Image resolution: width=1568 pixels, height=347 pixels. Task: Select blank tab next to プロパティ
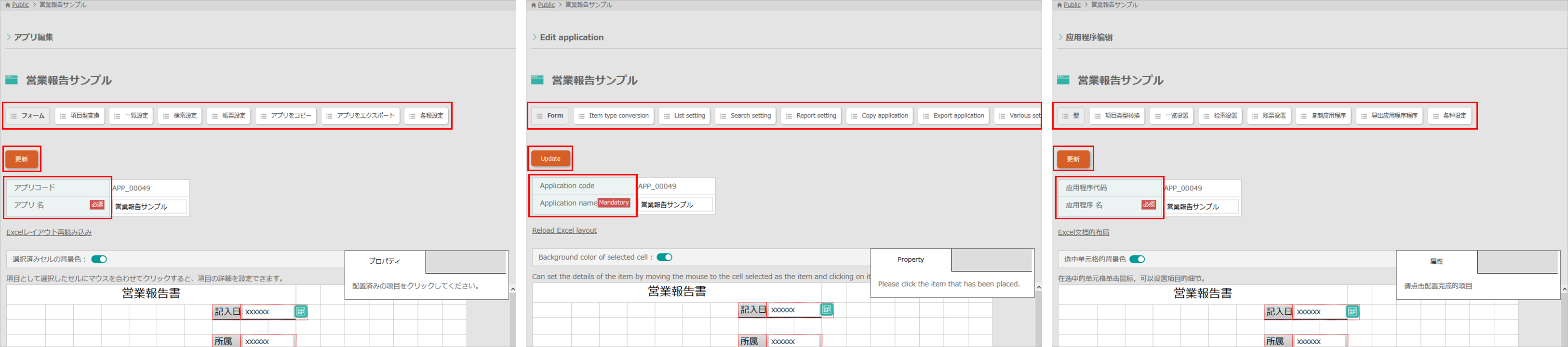coord(466,262)
